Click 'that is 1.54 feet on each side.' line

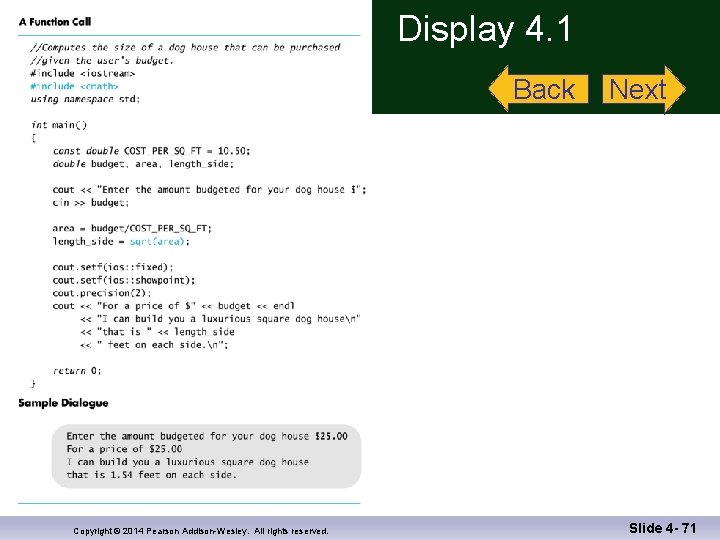pos(151,474)
